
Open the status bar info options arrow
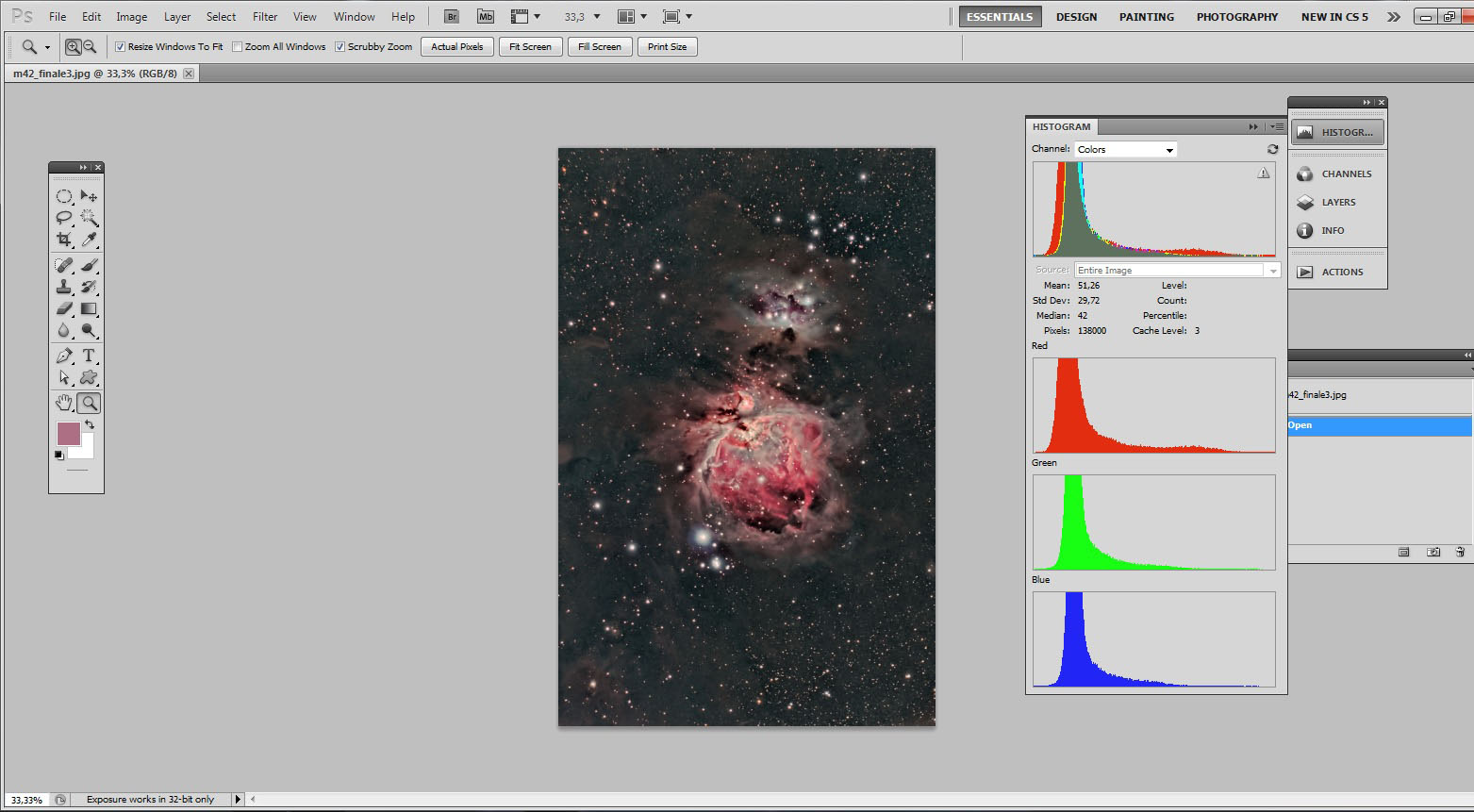(238, 799)
